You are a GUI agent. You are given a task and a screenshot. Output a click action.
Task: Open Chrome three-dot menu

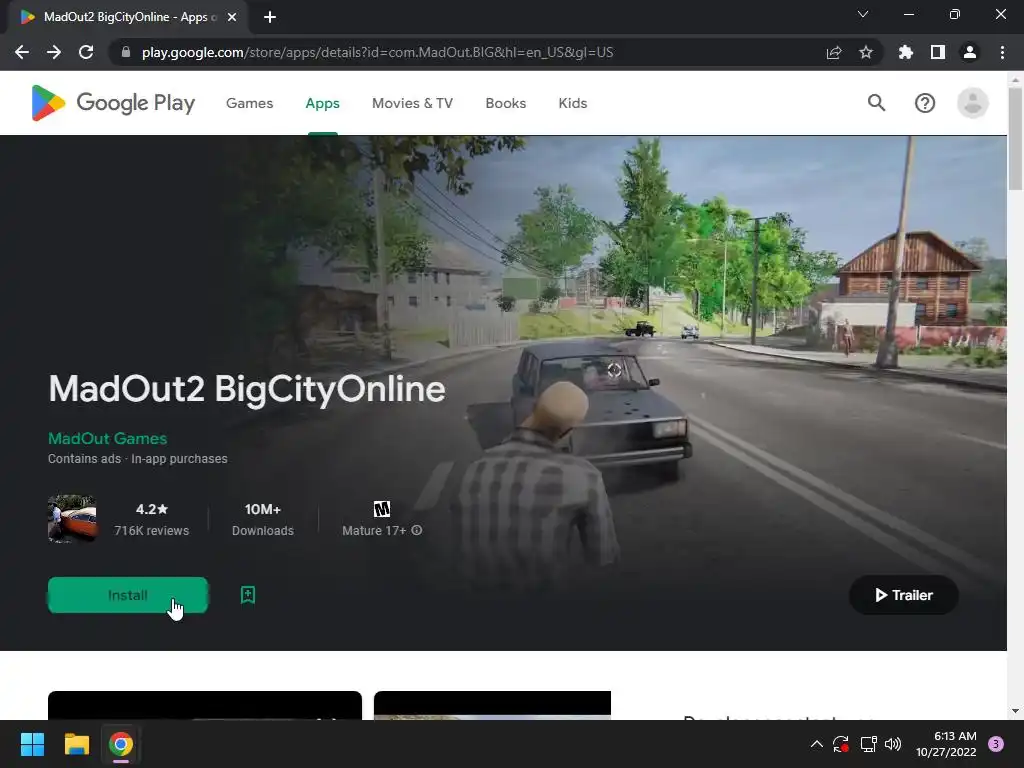(1002, 52)
